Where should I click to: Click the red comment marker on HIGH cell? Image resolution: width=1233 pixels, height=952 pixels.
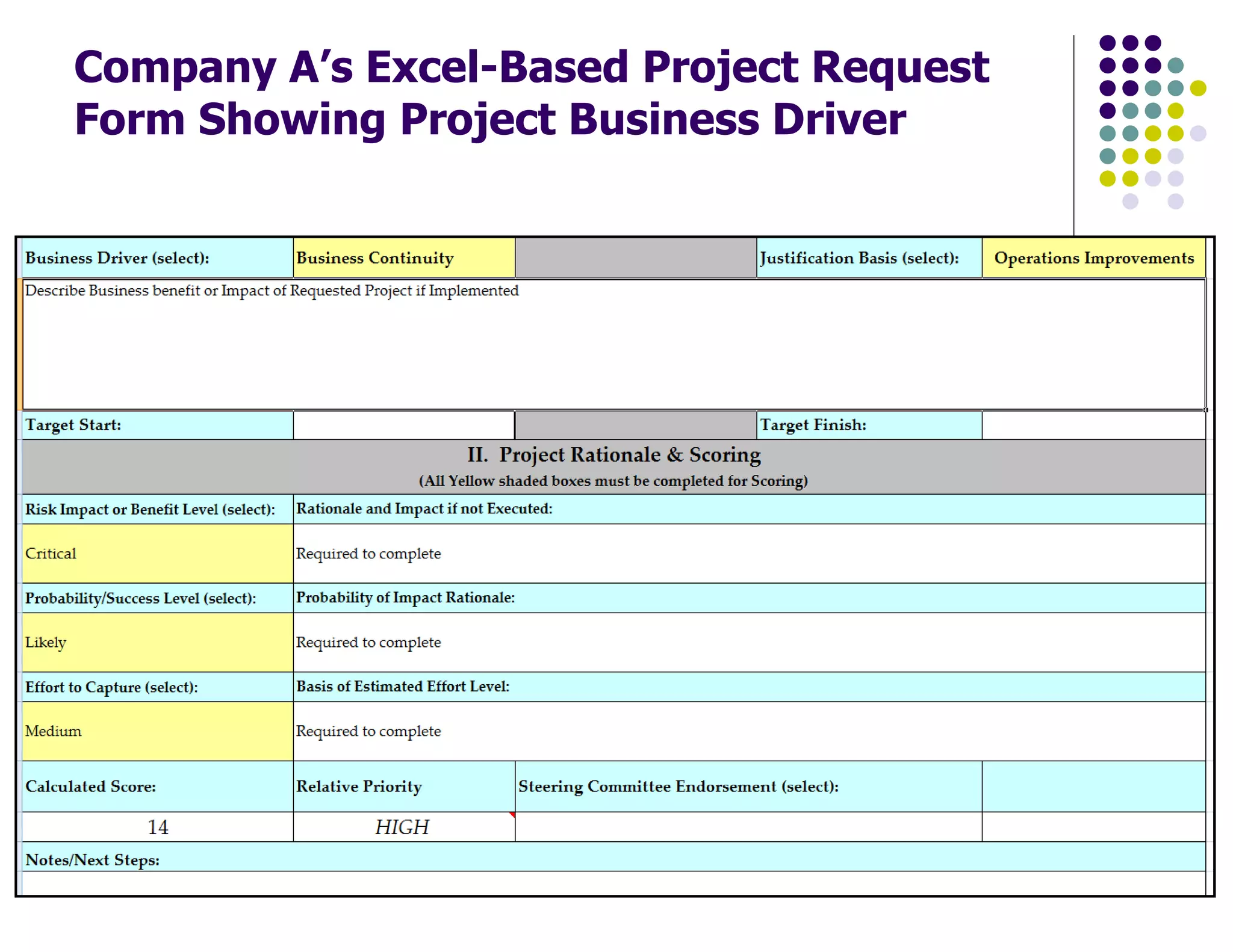(512, 815)
